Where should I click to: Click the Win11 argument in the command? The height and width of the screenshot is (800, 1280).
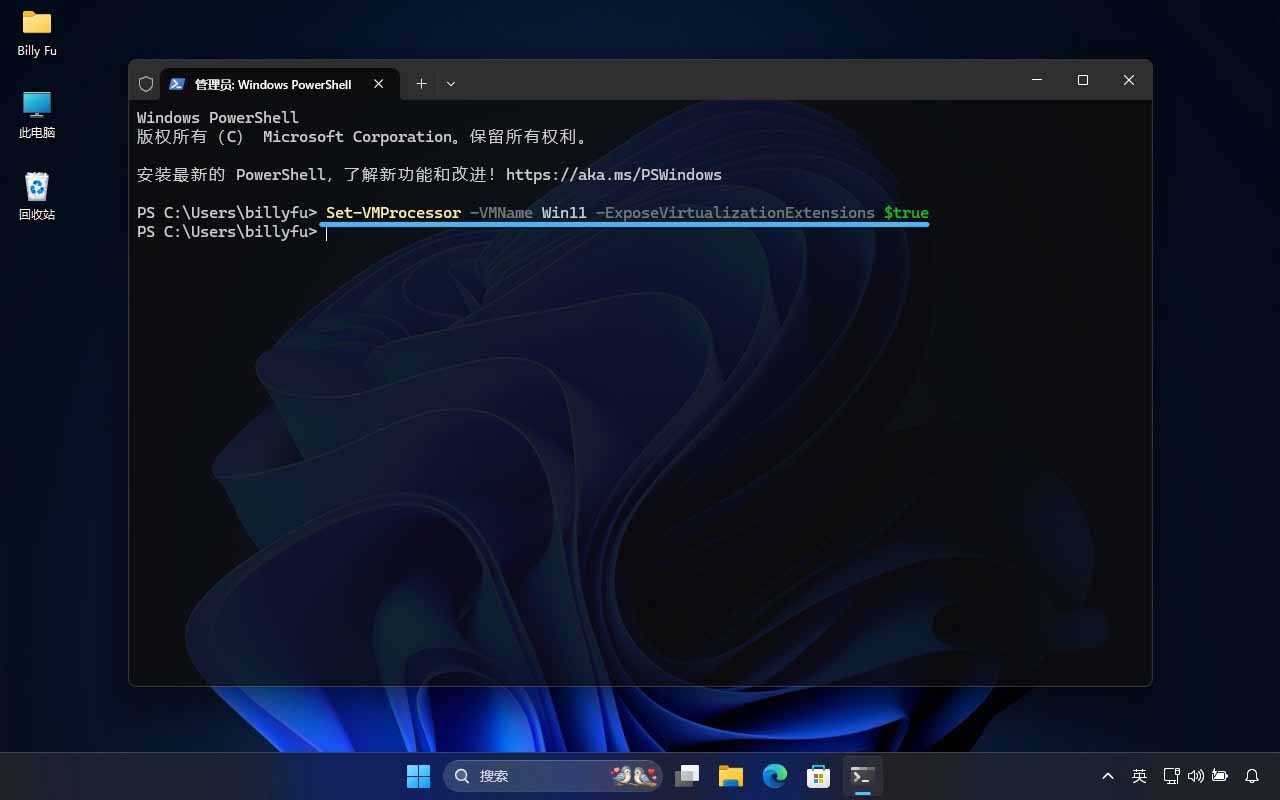point(564,213)
